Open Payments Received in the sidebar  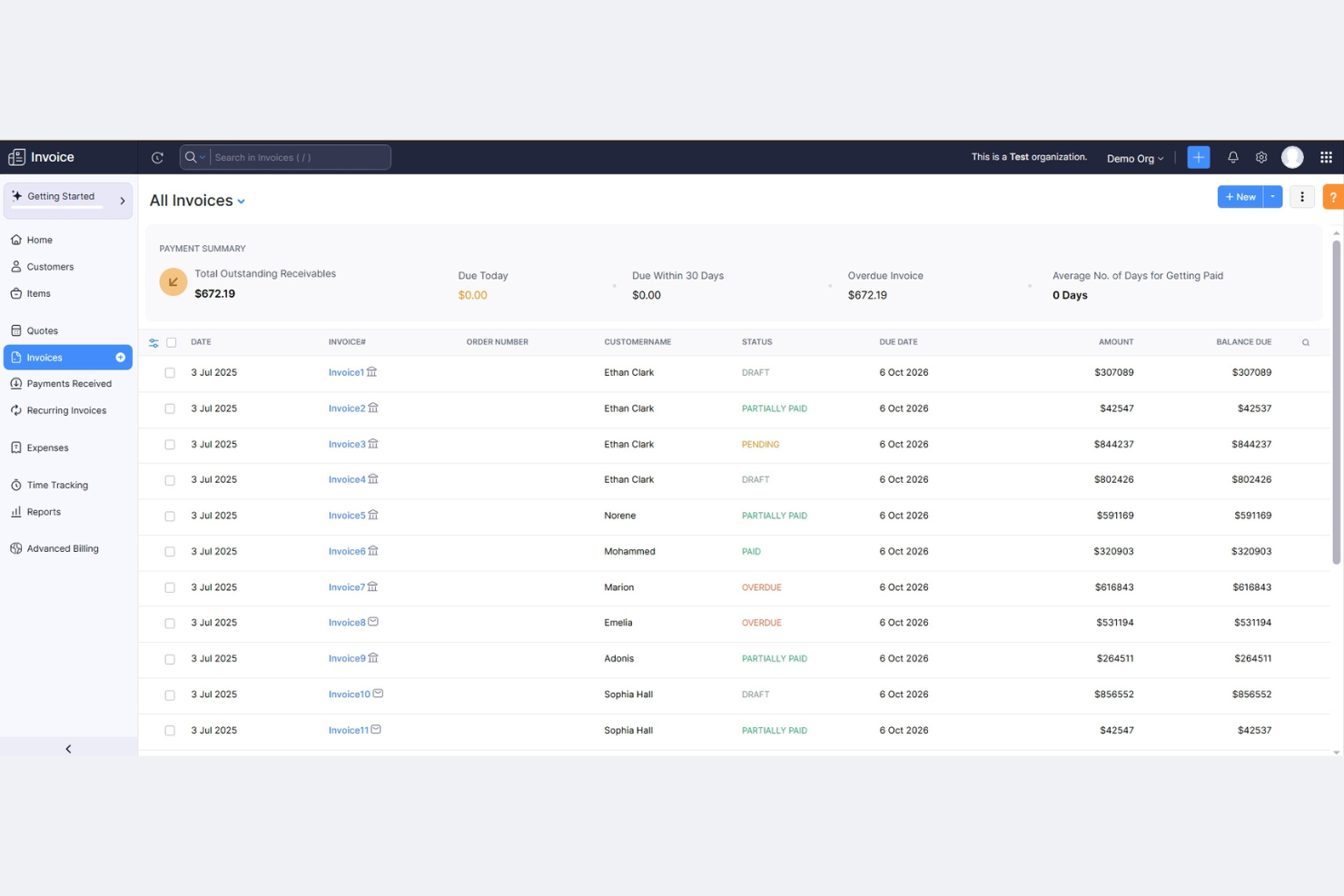(x=69, y=383)
